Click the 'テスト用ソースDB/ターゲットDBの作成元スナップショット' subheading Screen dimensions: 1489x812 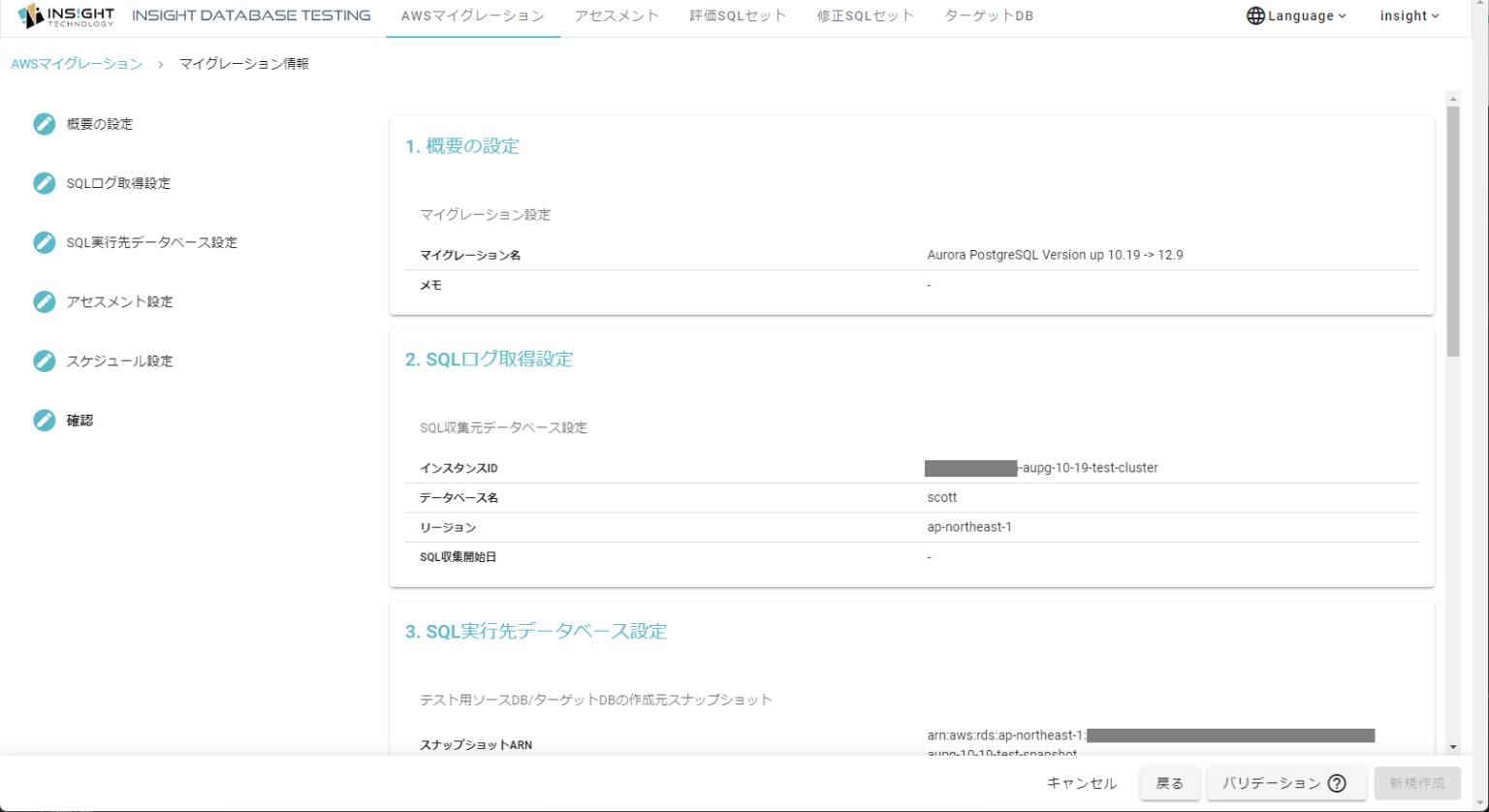click(x=596, y=700)
